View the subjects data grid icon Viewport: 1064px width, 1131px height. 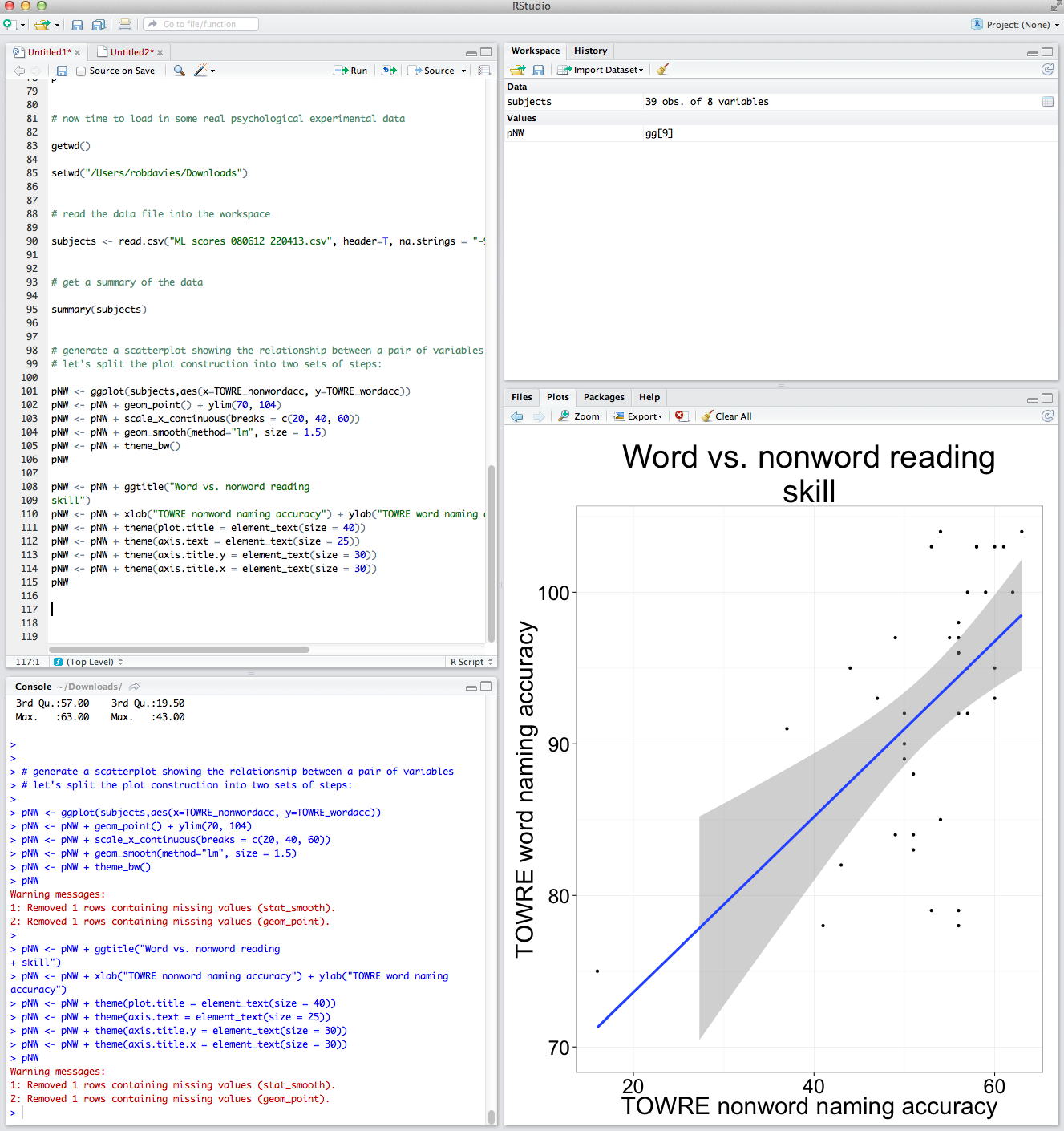coord(1047,102)
